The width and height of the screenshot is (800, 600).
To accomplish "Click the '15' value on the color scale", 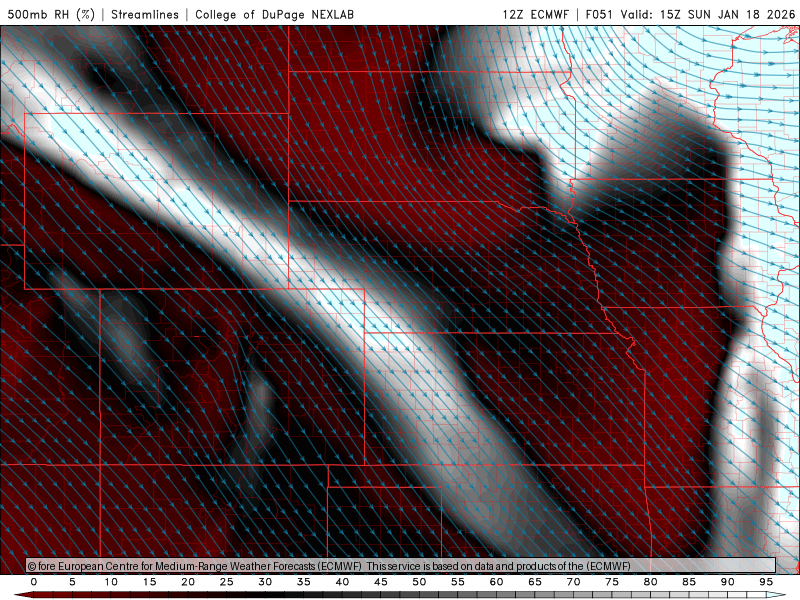I will 149,582.
